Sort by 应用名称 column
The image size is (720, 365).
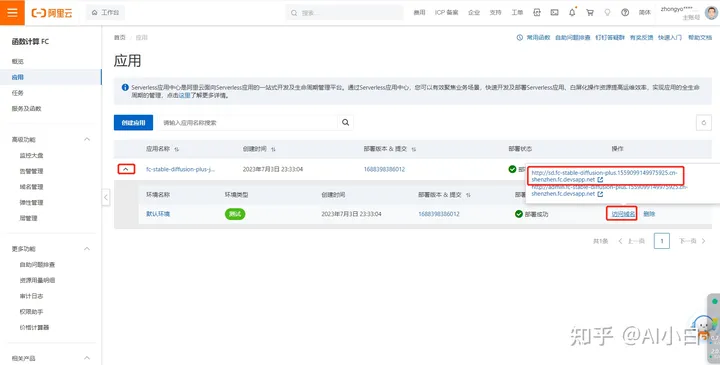coord(177,149)
